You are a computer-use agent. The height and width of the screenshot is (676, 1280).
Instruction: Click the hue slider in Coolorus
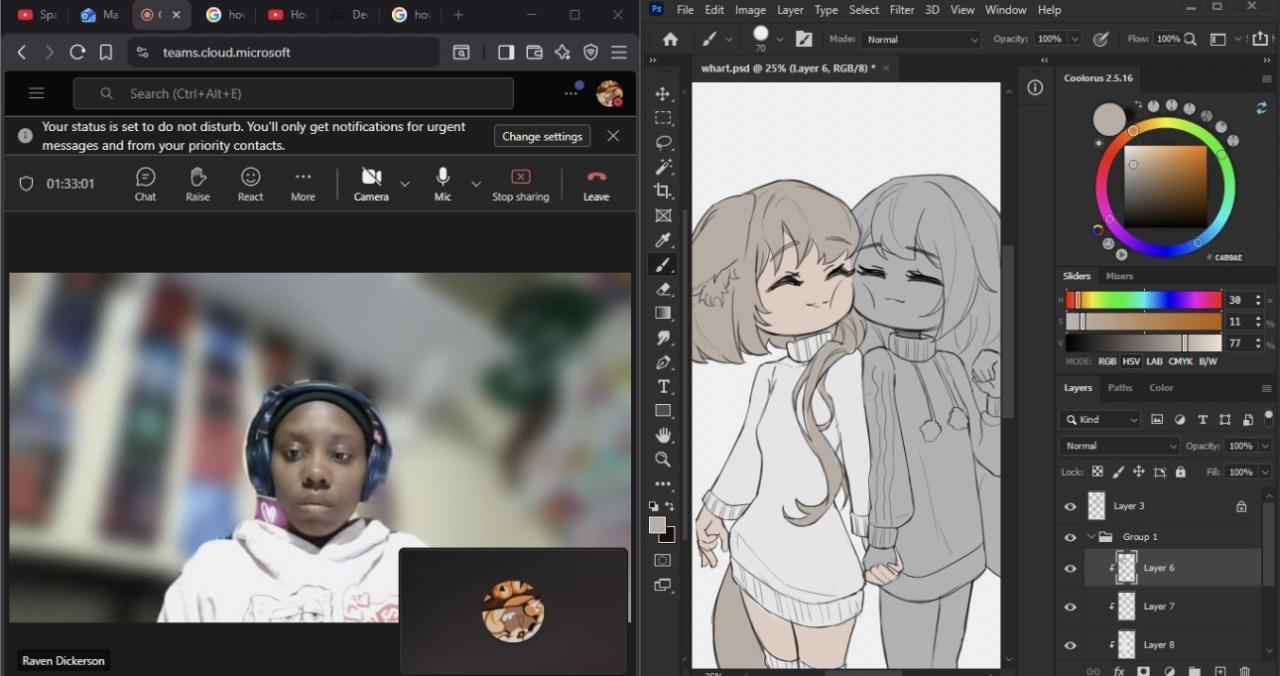[1143, 300]
